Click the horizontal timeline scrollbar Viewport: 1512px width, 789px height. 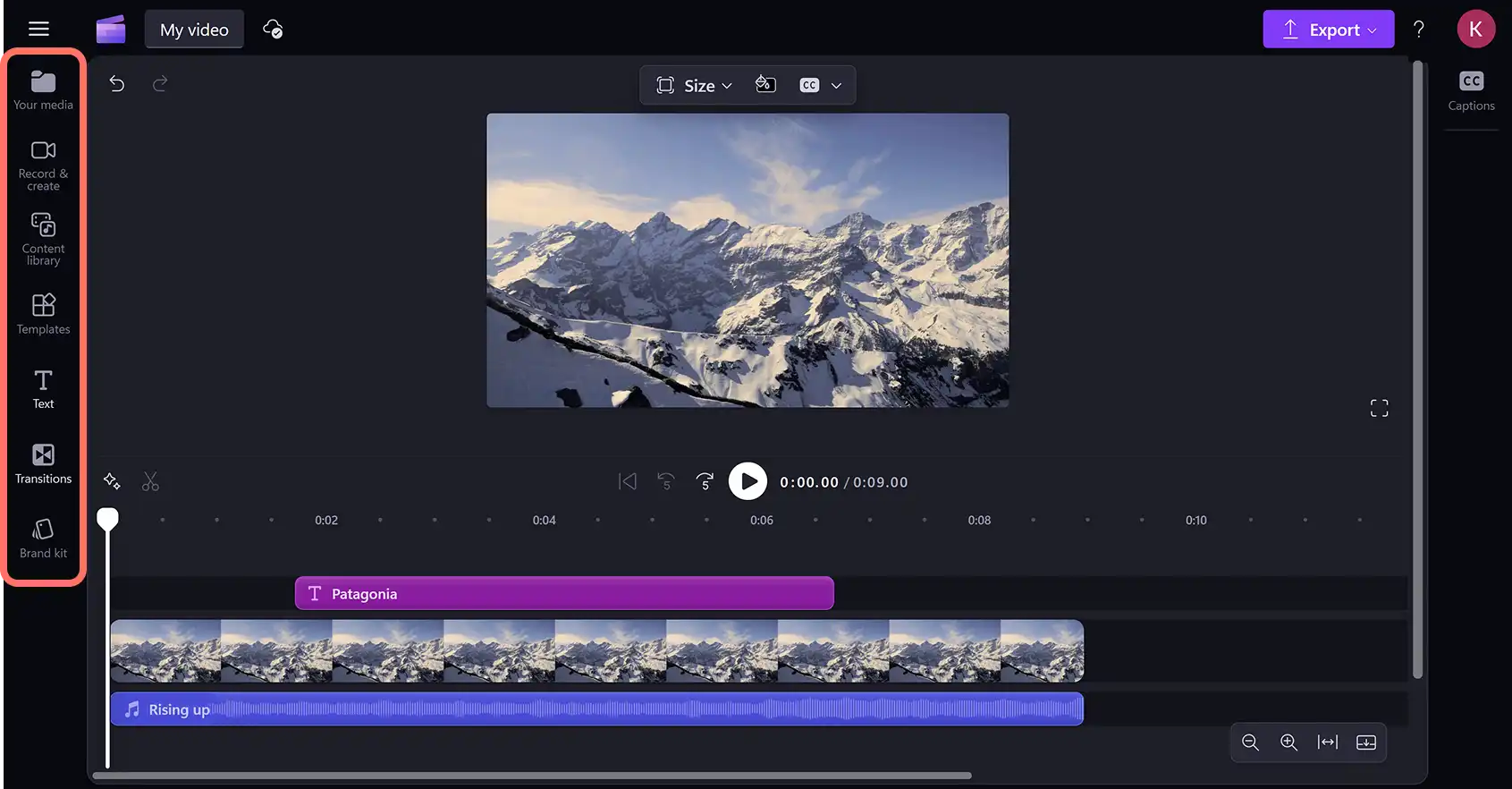[532, 776]
